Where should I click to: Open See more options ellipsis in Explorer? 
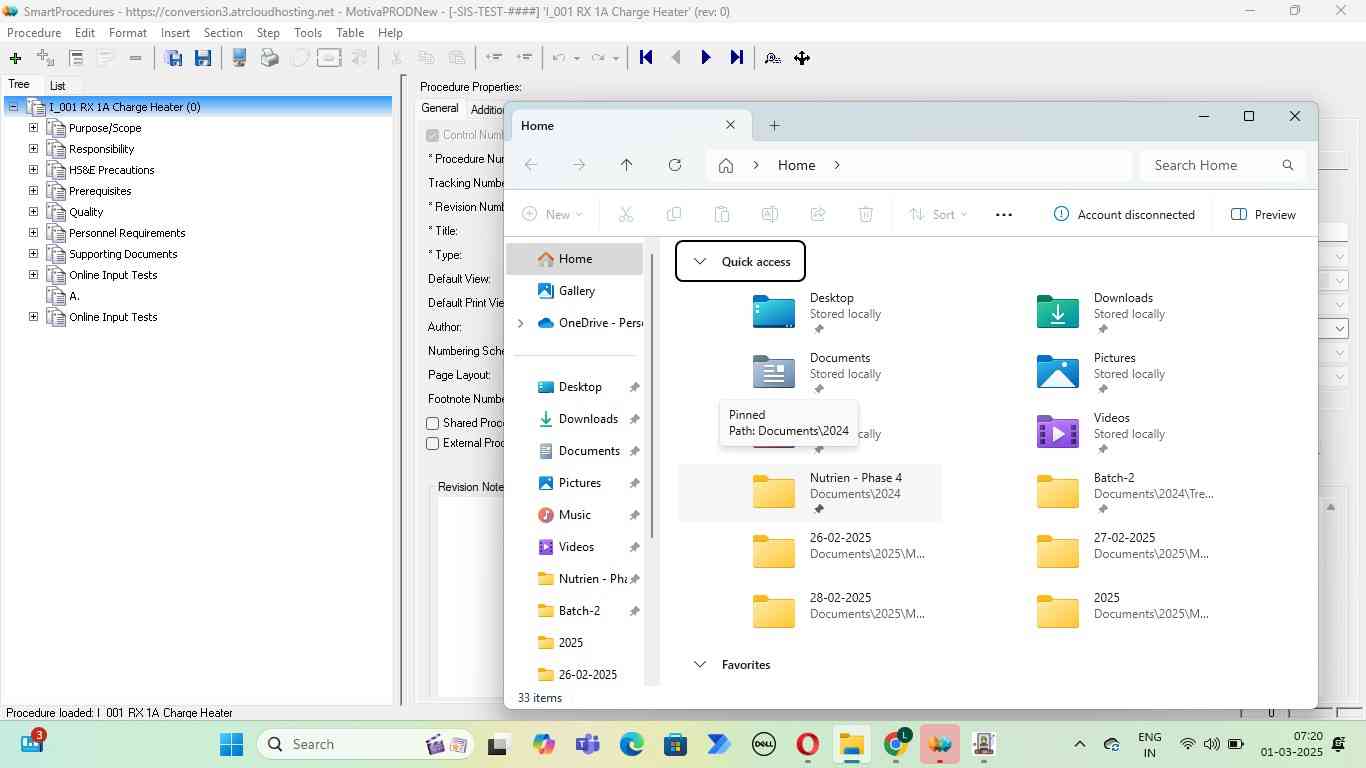1004,214
